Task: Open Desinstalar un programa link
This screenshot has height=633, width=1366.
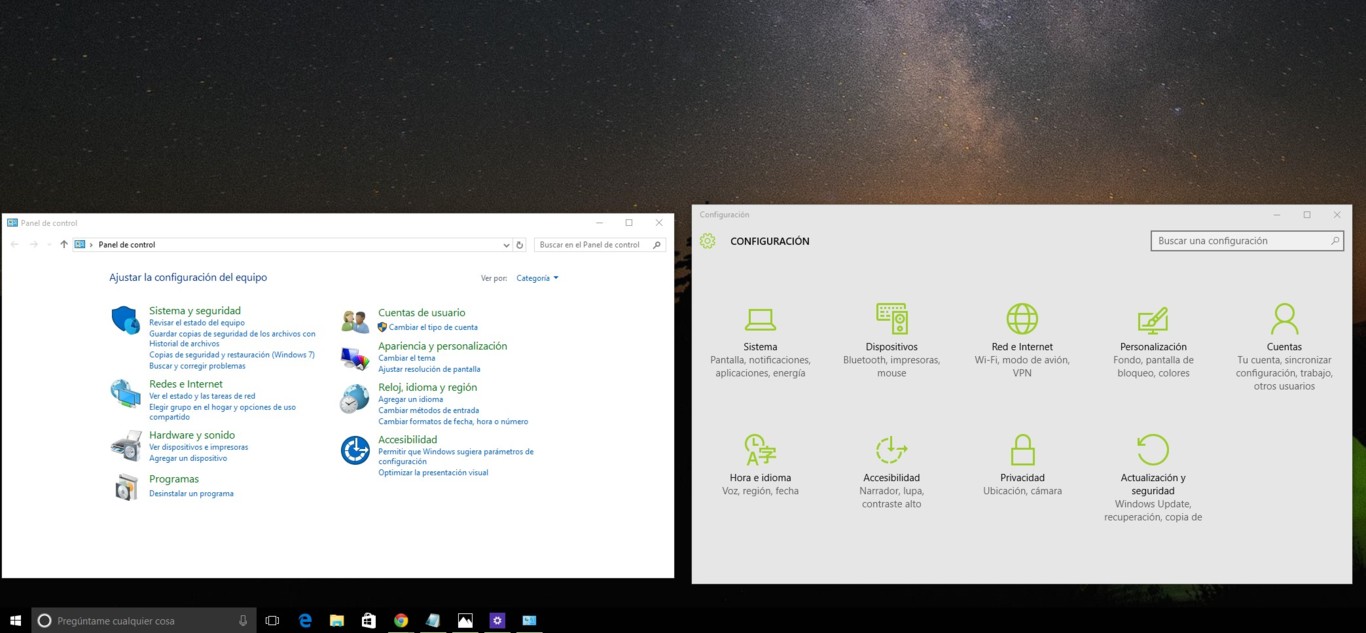Action: [x=191, y=493]
